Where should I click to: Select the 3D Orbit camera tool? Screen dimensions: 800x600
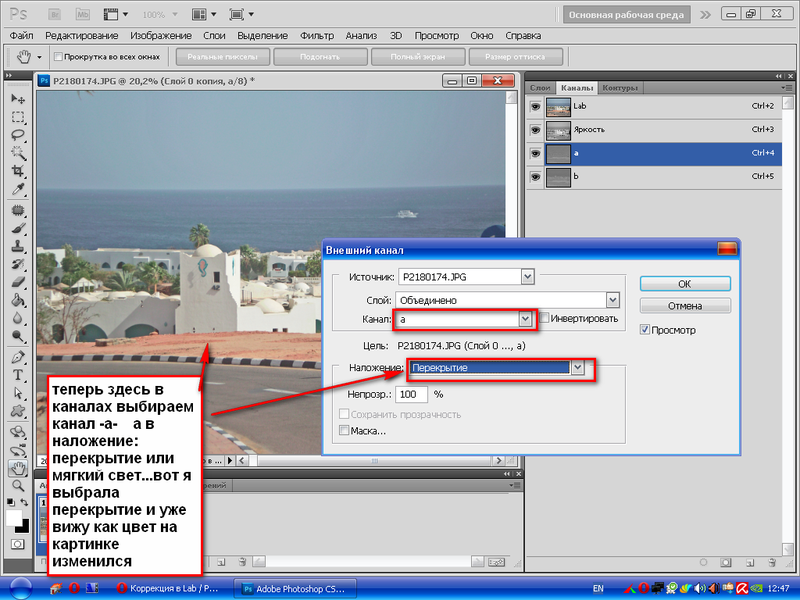(18, 450)
